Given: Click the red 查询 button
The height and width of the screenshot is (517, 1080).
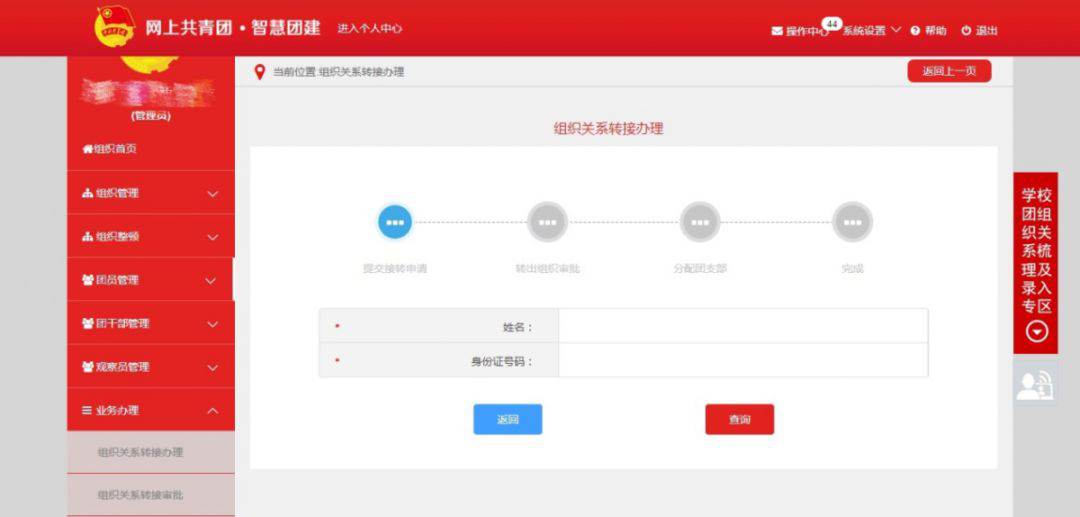Looking at the screenshot, I should [739, 420].
